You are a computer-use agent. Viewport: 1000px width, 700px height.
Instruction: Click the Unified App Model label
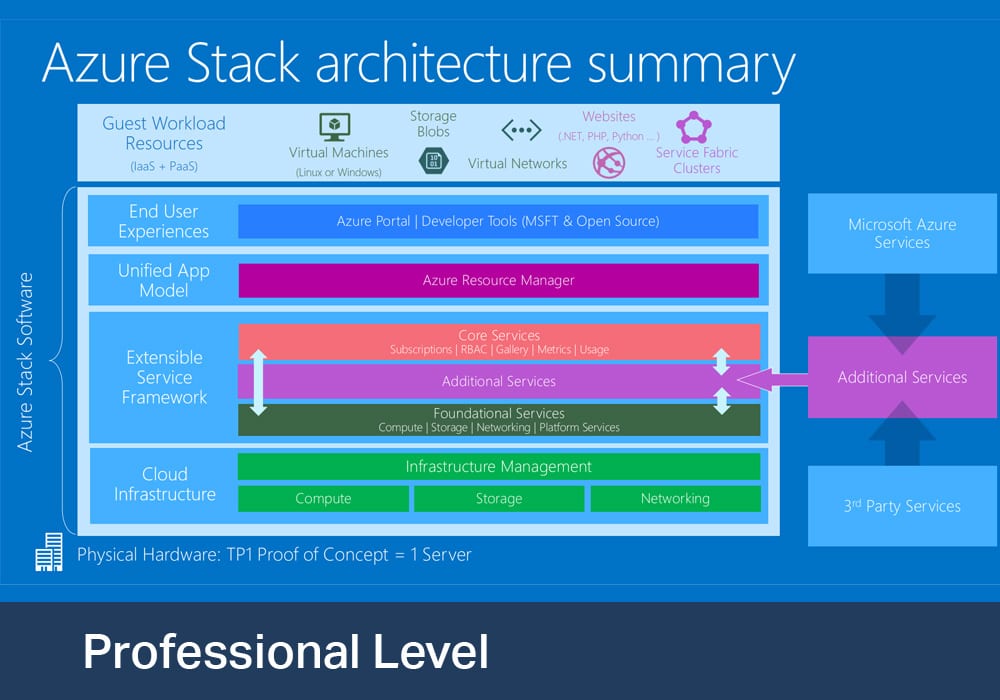point(164,281)
